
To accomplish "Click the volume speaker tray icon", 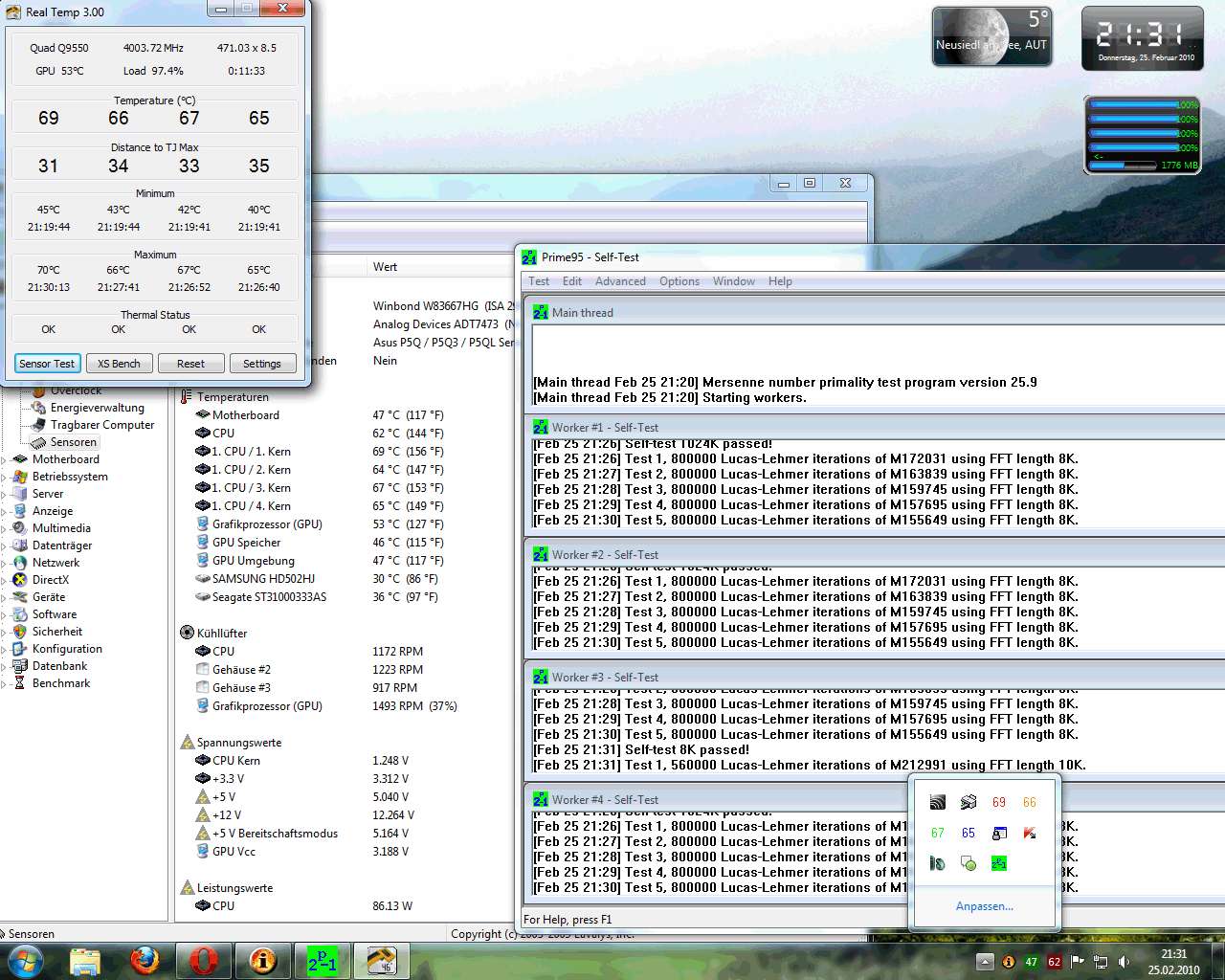I will [x=1125, y=962].
